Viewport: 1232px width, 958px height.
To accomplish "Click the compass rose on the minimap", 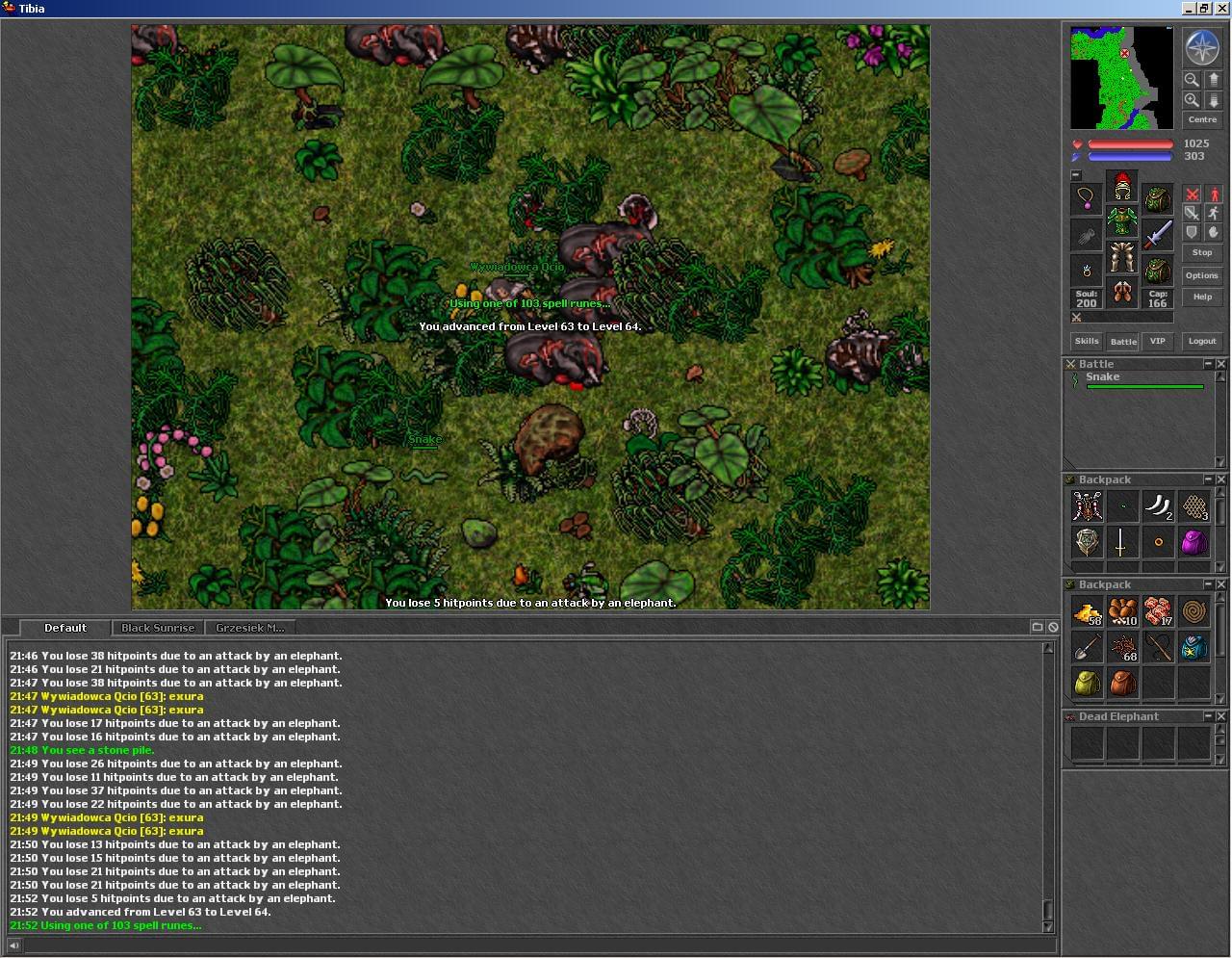I will (1202, 47).
